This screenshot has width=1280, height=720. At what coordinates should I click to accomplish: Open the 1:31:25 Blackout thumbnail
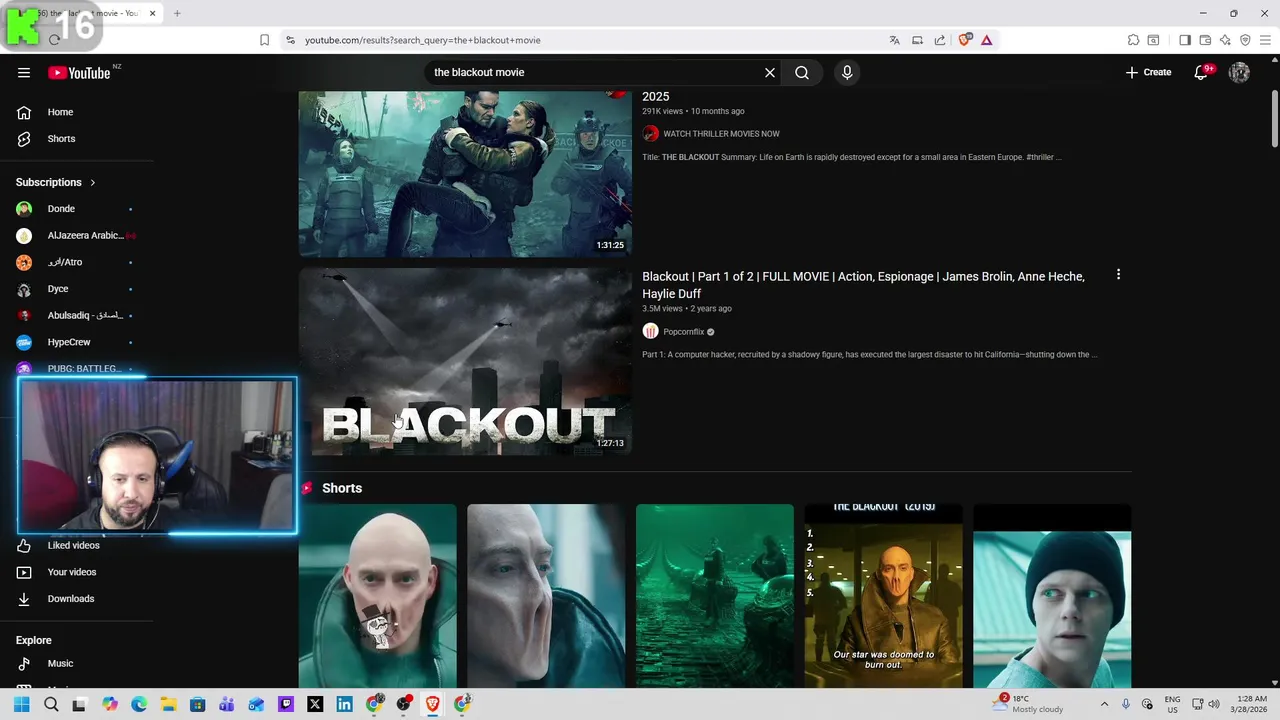click(465, 174)
